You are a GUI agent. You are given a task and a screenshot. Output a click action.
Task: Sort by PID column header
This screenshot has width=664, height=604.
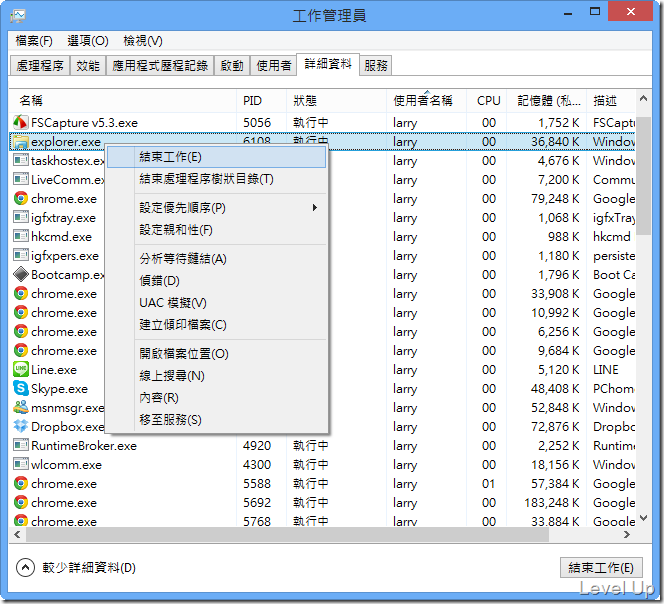tap(261, 101)
